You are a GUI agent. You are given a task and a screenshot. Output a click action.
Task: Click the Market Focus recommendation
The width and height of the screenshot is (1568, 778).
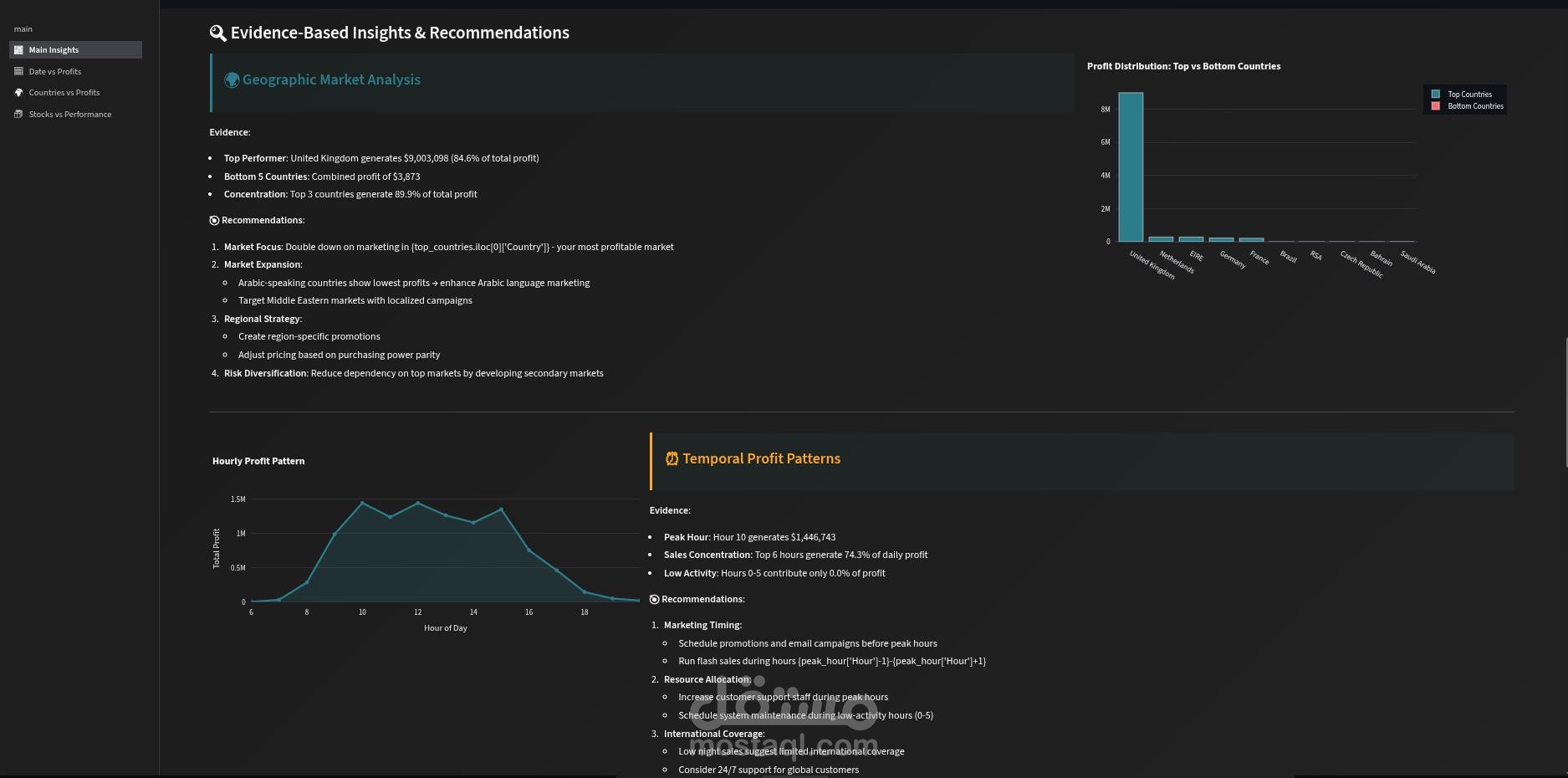(x=448, y=247)
